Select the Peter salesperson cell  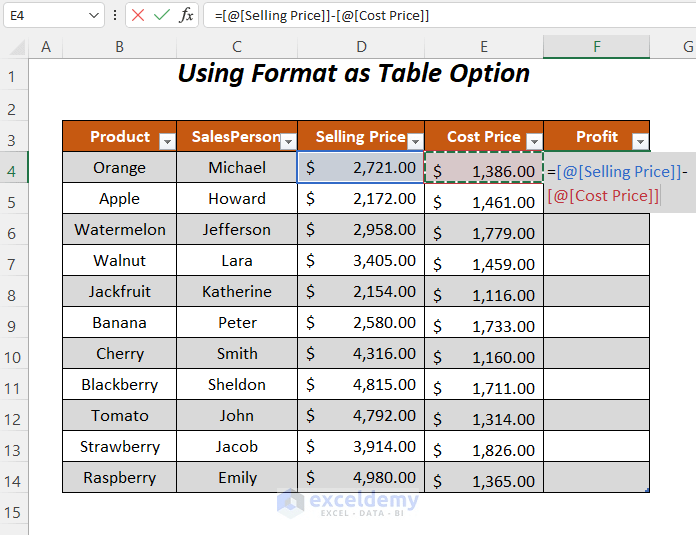click(237, 322)
